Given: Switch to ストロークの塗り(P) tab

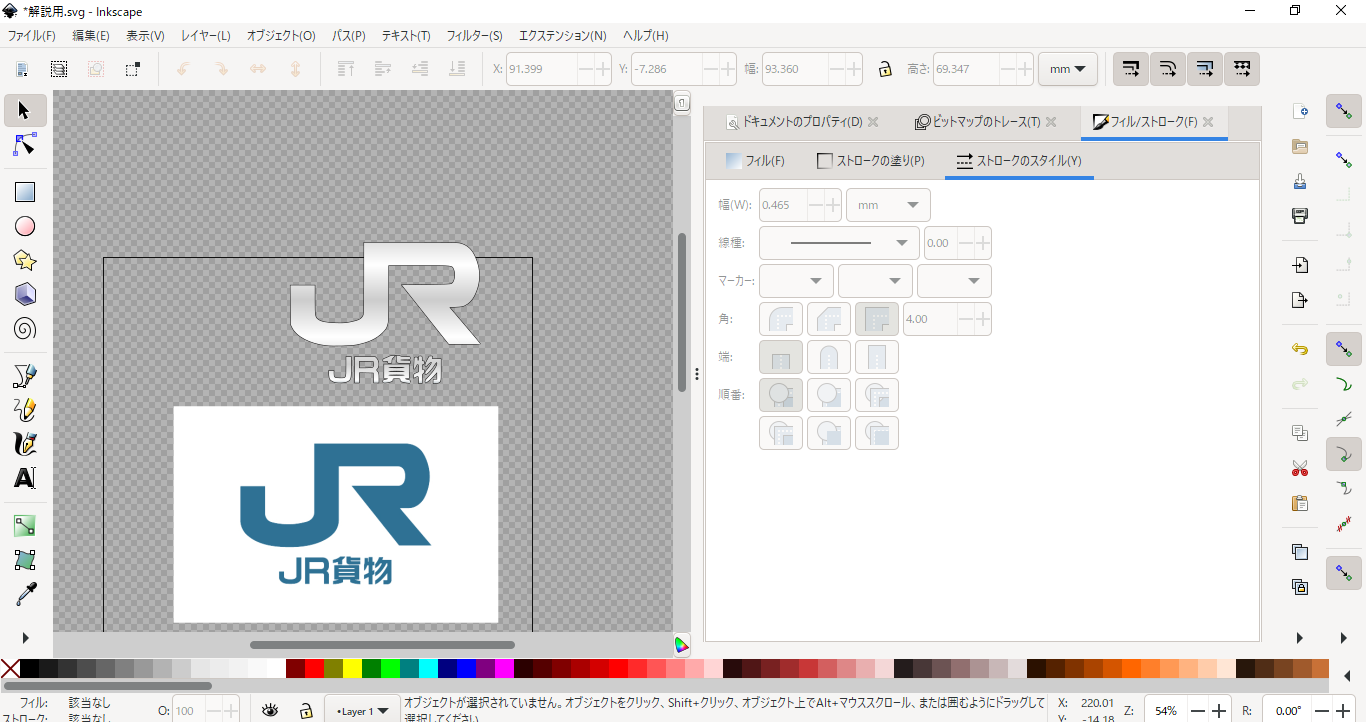Looking at the screenshot, I should (x=871, y=161).
